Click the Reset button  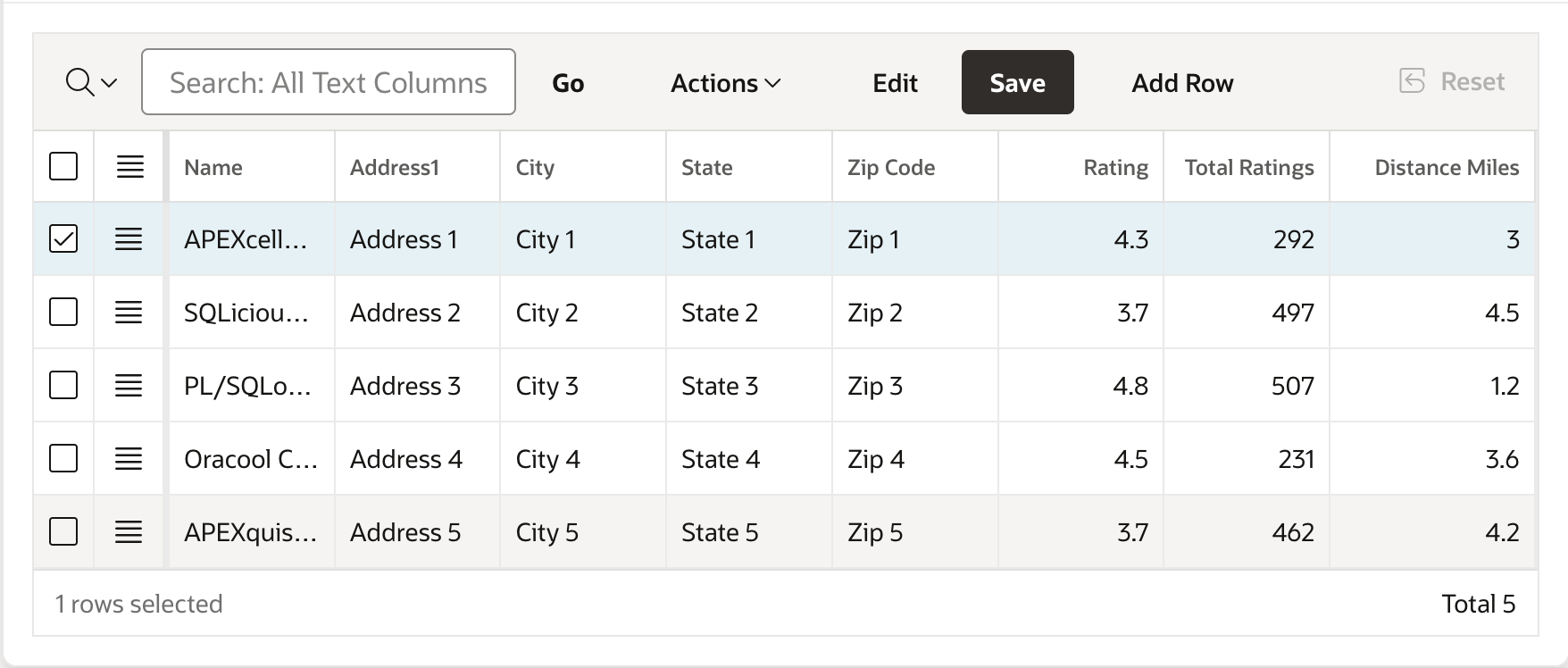click(x=1452, y=81)
